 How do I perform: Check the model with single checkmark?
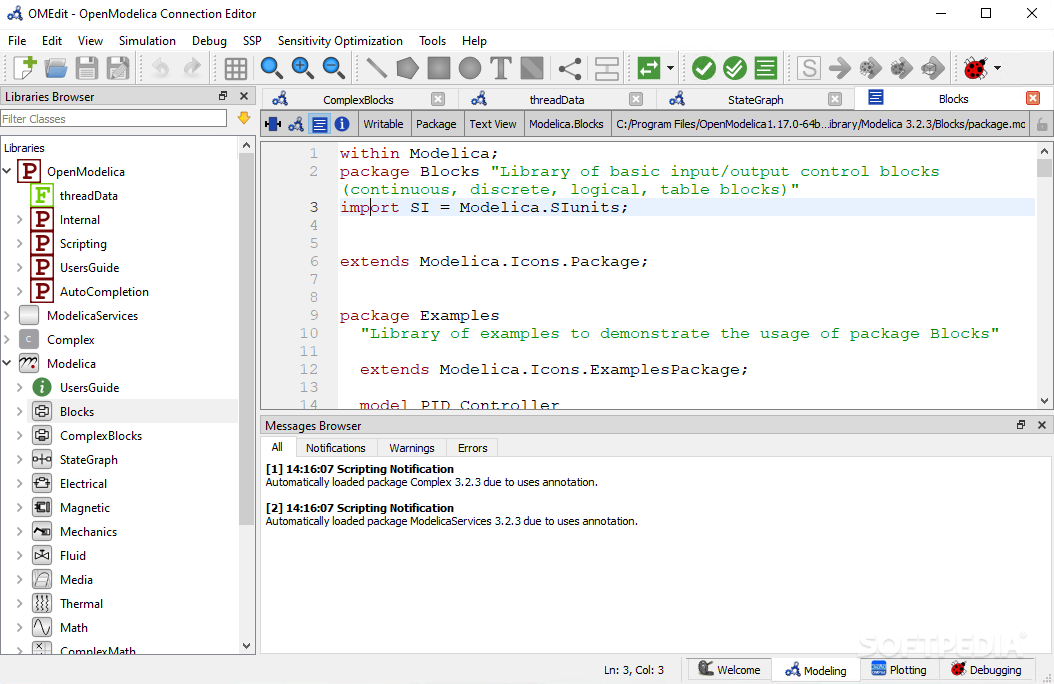[x=704, y=68]
